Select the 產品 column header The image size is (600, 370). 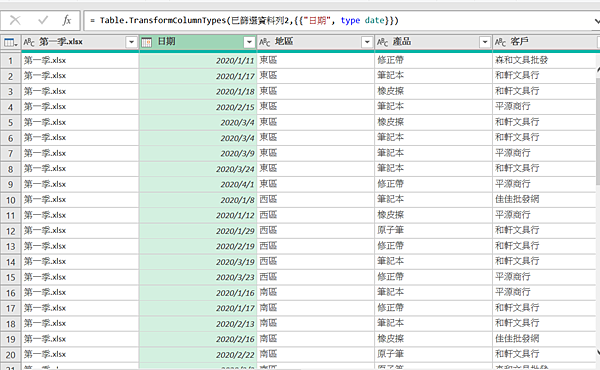click(434, 42)
